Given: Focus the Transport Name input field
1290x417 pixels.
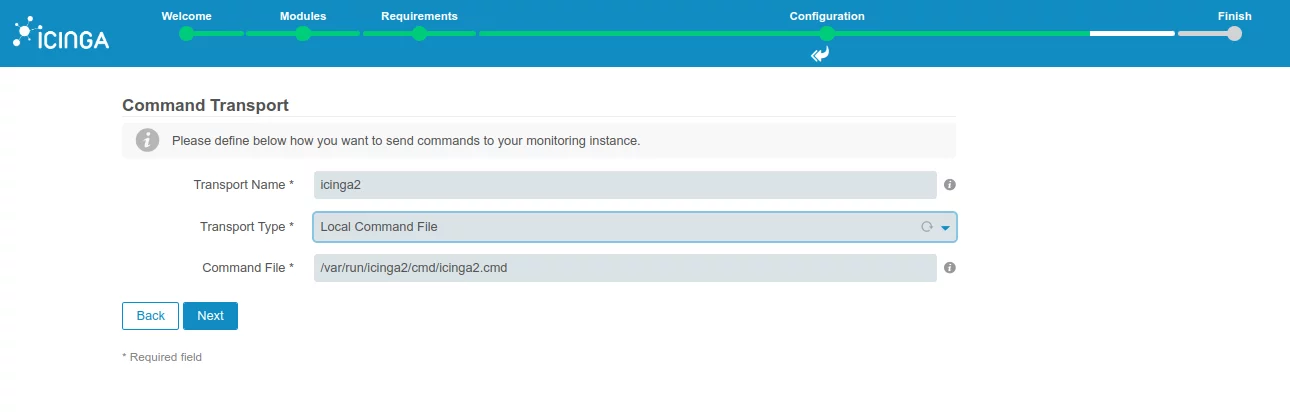Looking at the screenshot, I should pos(625,185).
